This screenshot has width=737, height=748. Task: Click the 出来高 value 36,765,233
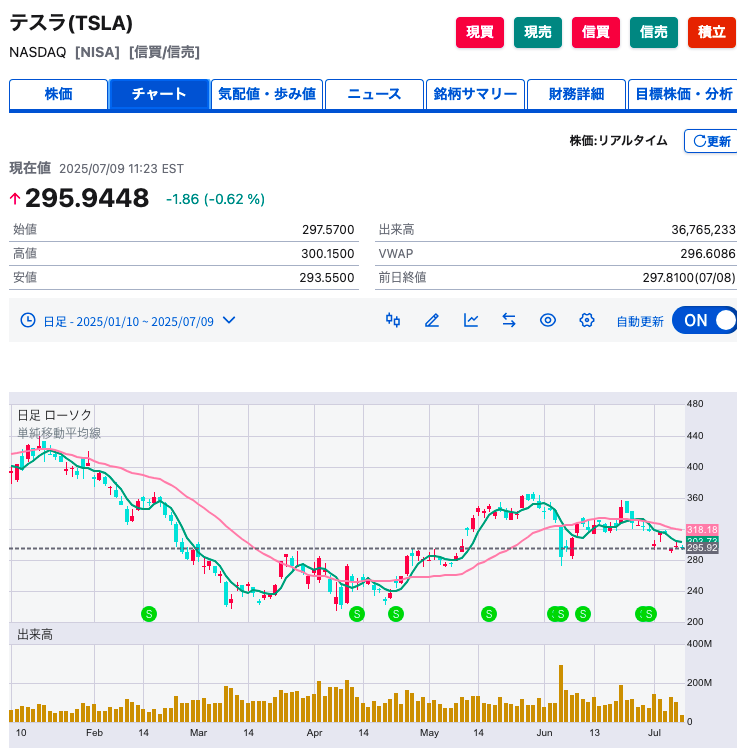point(704,230)
